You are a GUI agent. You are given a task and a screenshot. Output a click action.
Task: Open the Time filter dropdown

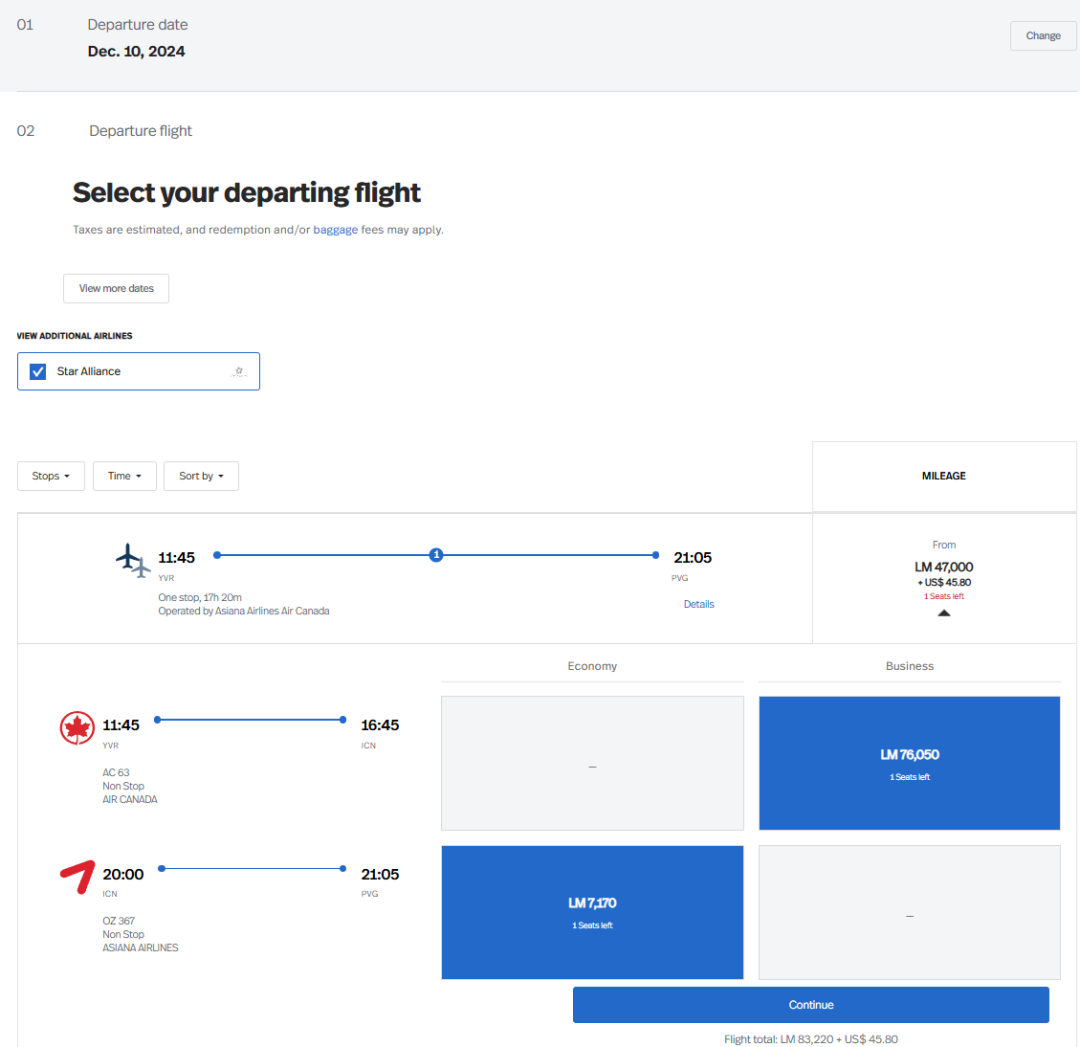click(x=125, y=476)
